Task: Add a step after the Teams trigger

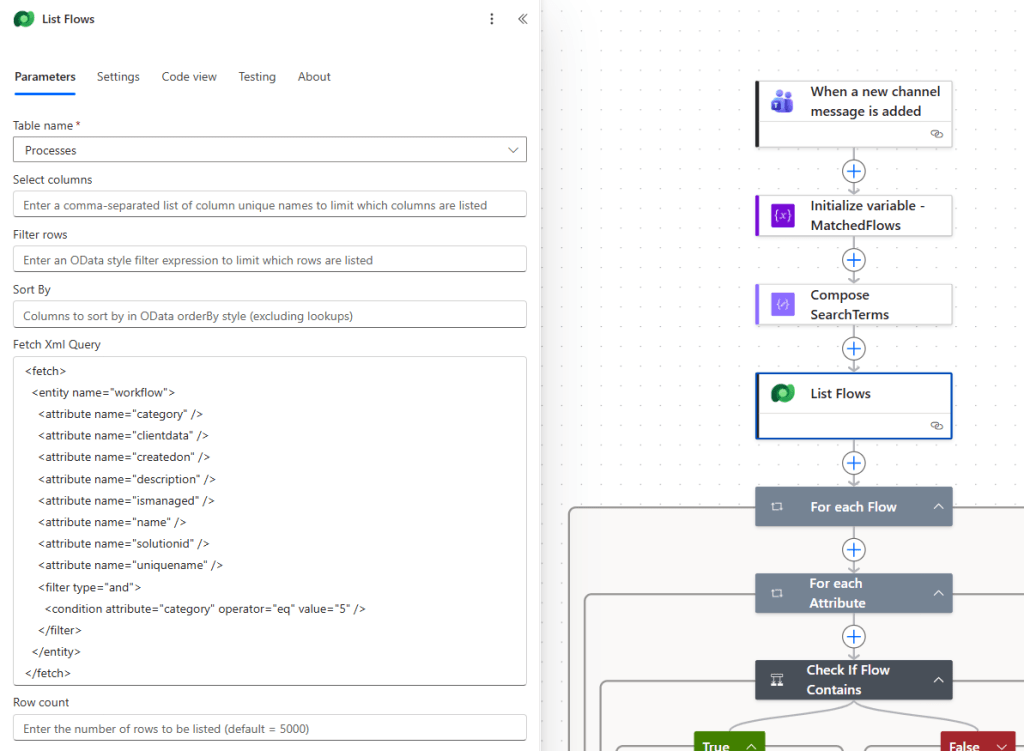Action: tap(854, 170)
